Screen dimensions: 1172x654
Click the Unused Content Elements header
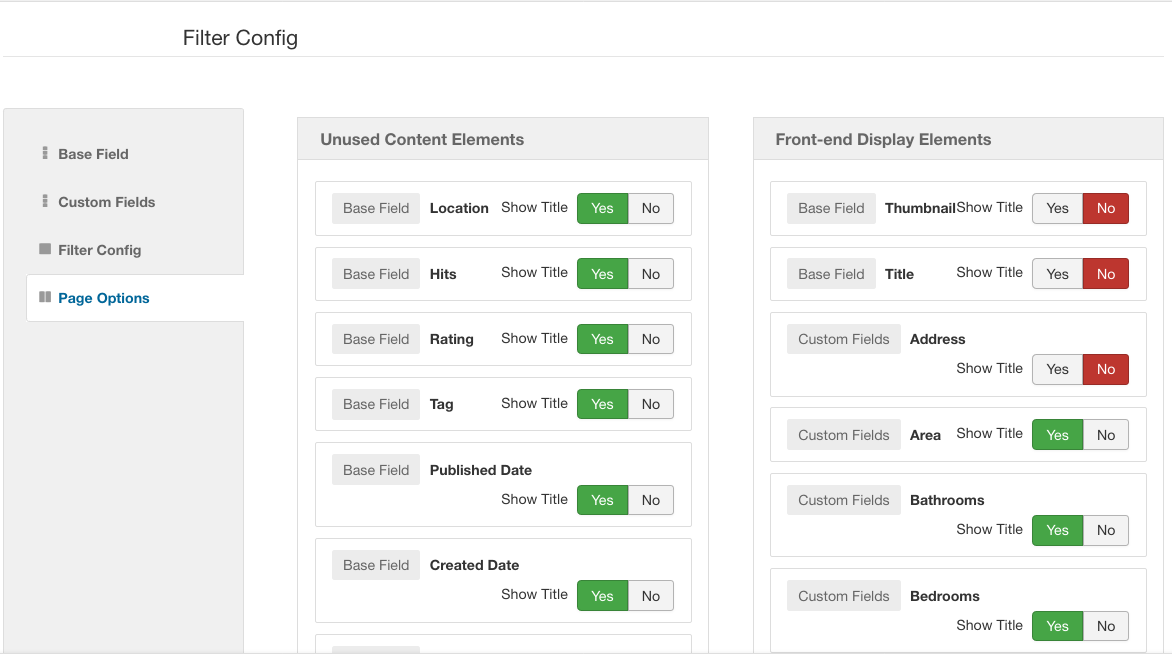422,140
